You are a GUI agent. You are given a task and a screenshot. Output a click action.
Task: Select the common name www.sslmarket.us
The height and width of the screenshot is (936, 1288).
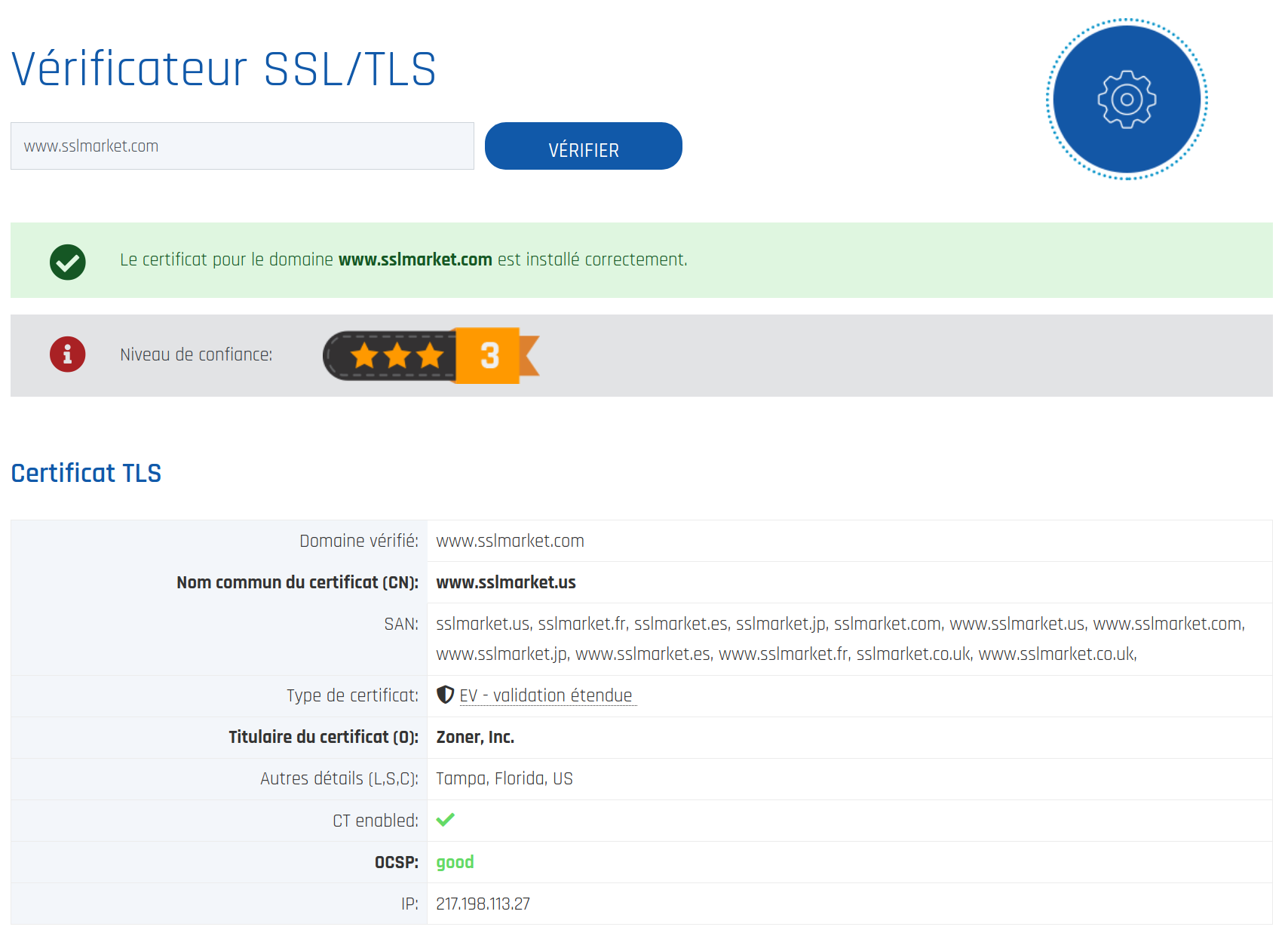tap(506, 582)
